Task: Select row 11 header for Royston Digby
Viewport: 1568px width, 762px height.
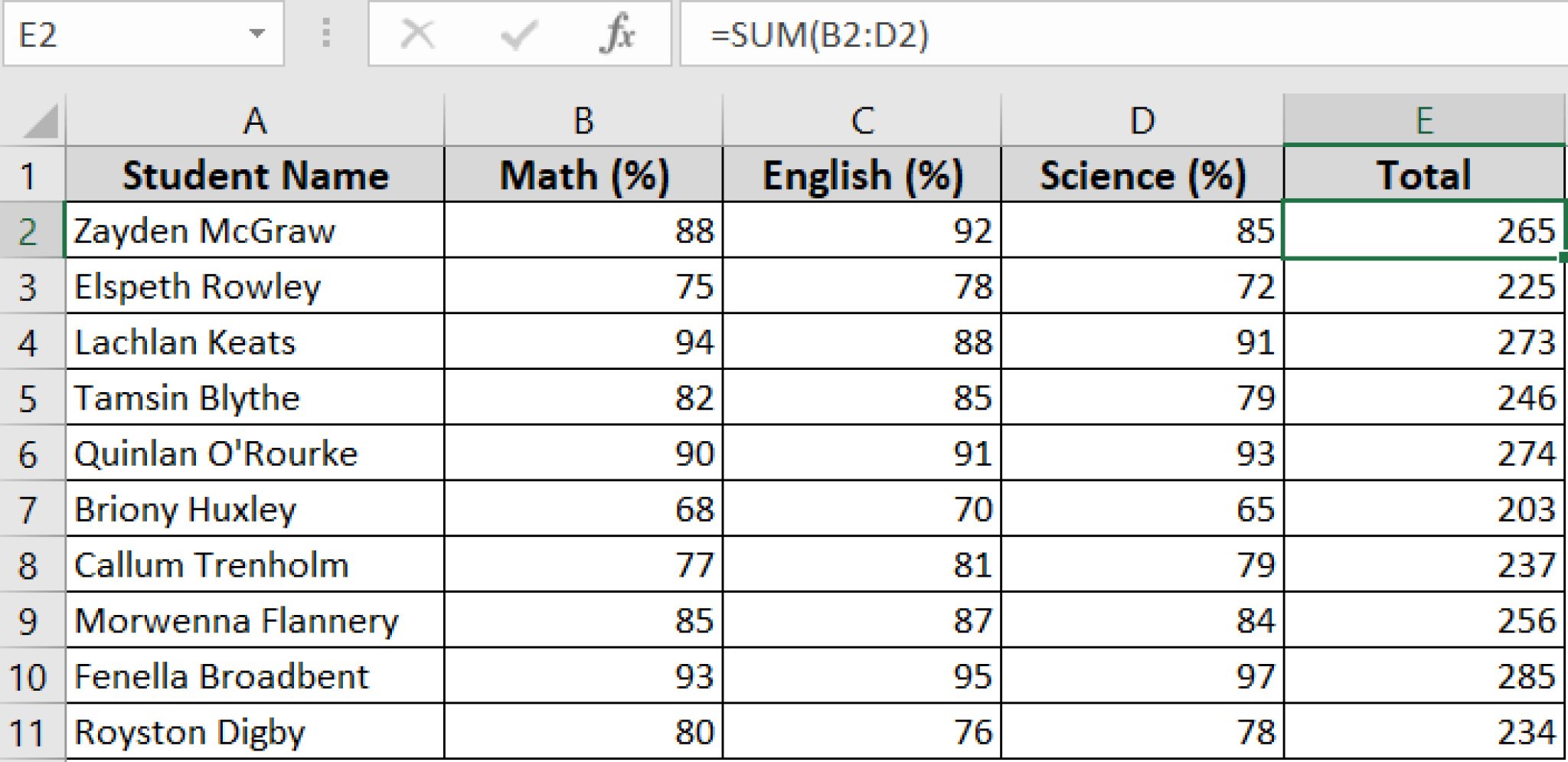Action: click(31, 731)
